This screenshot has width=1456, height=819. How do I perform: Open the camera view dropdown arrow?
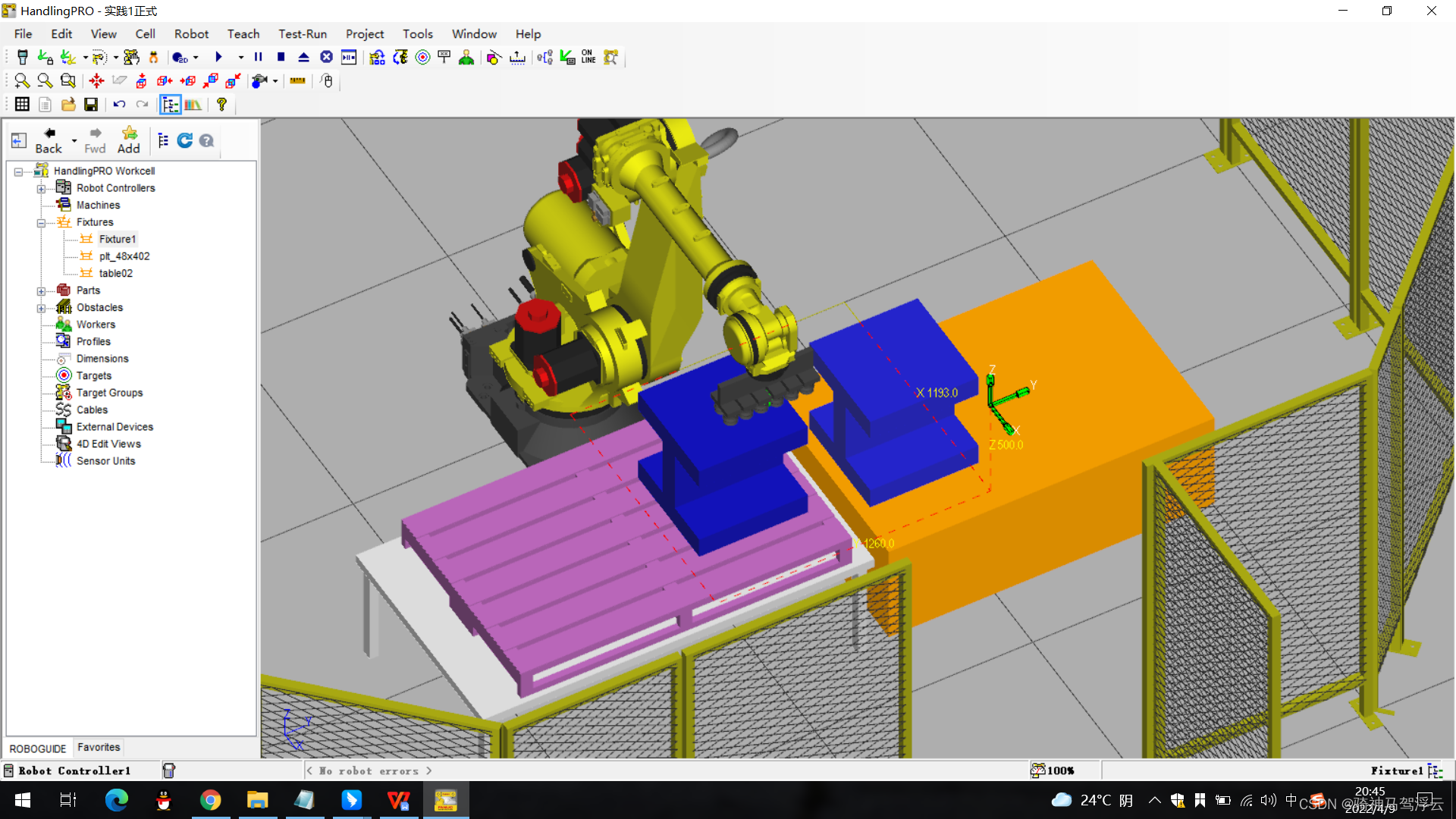pos(275,81)
